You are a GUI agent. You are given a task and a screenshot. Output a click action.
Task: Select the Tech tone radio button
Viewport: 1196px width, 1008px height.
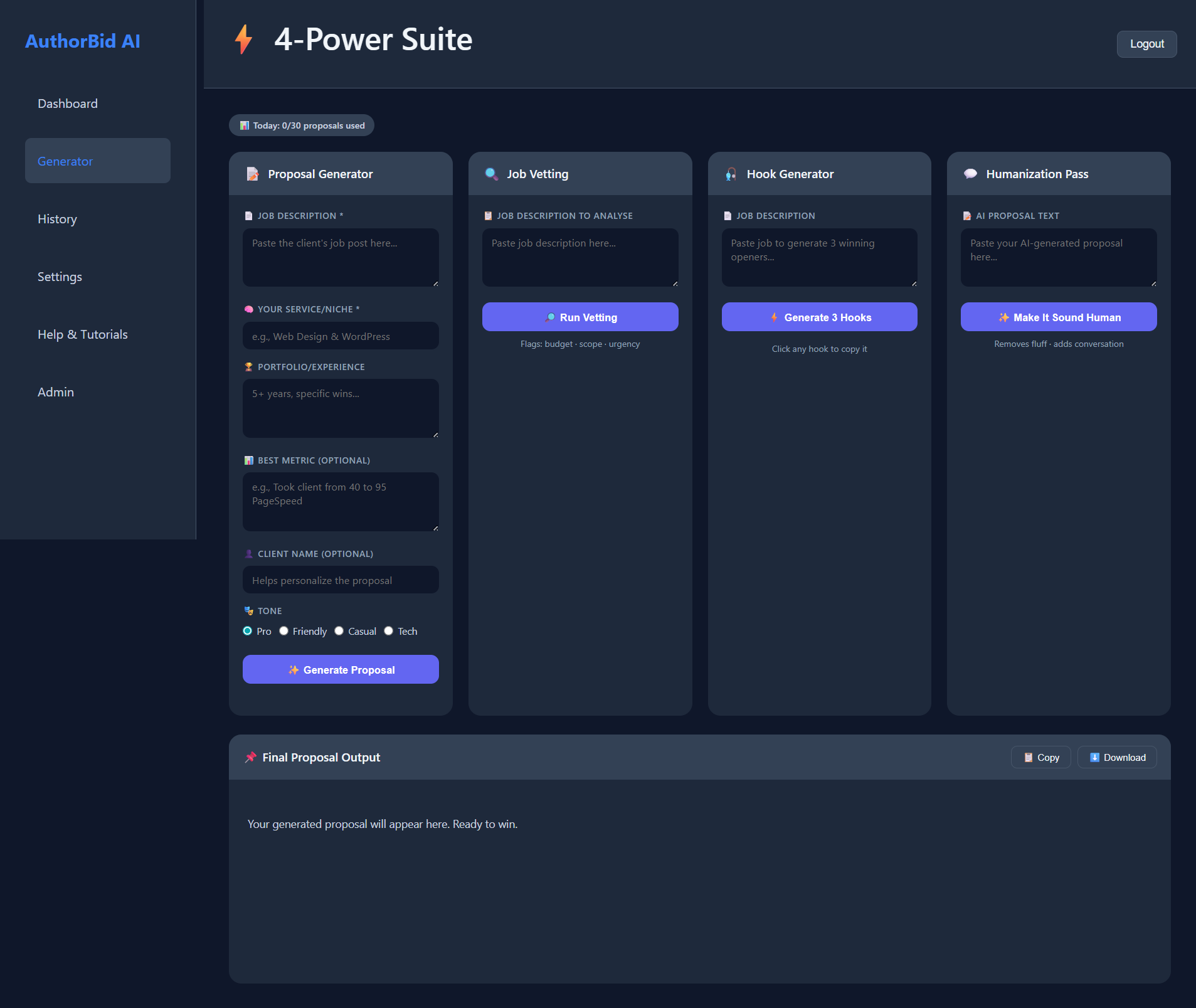(389, 631)
